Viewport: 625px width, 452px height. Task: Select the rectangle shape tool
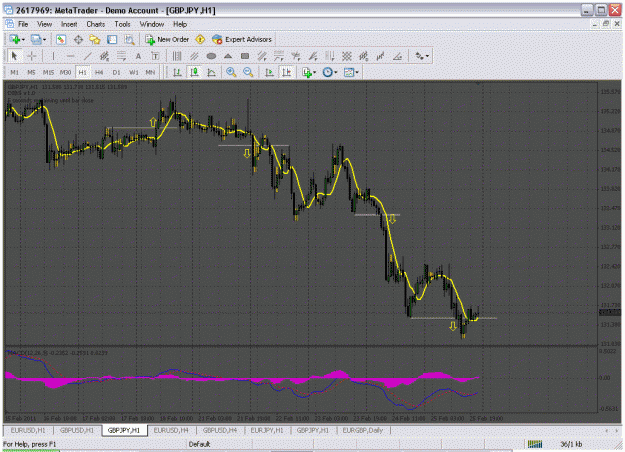tap(245, 56)
